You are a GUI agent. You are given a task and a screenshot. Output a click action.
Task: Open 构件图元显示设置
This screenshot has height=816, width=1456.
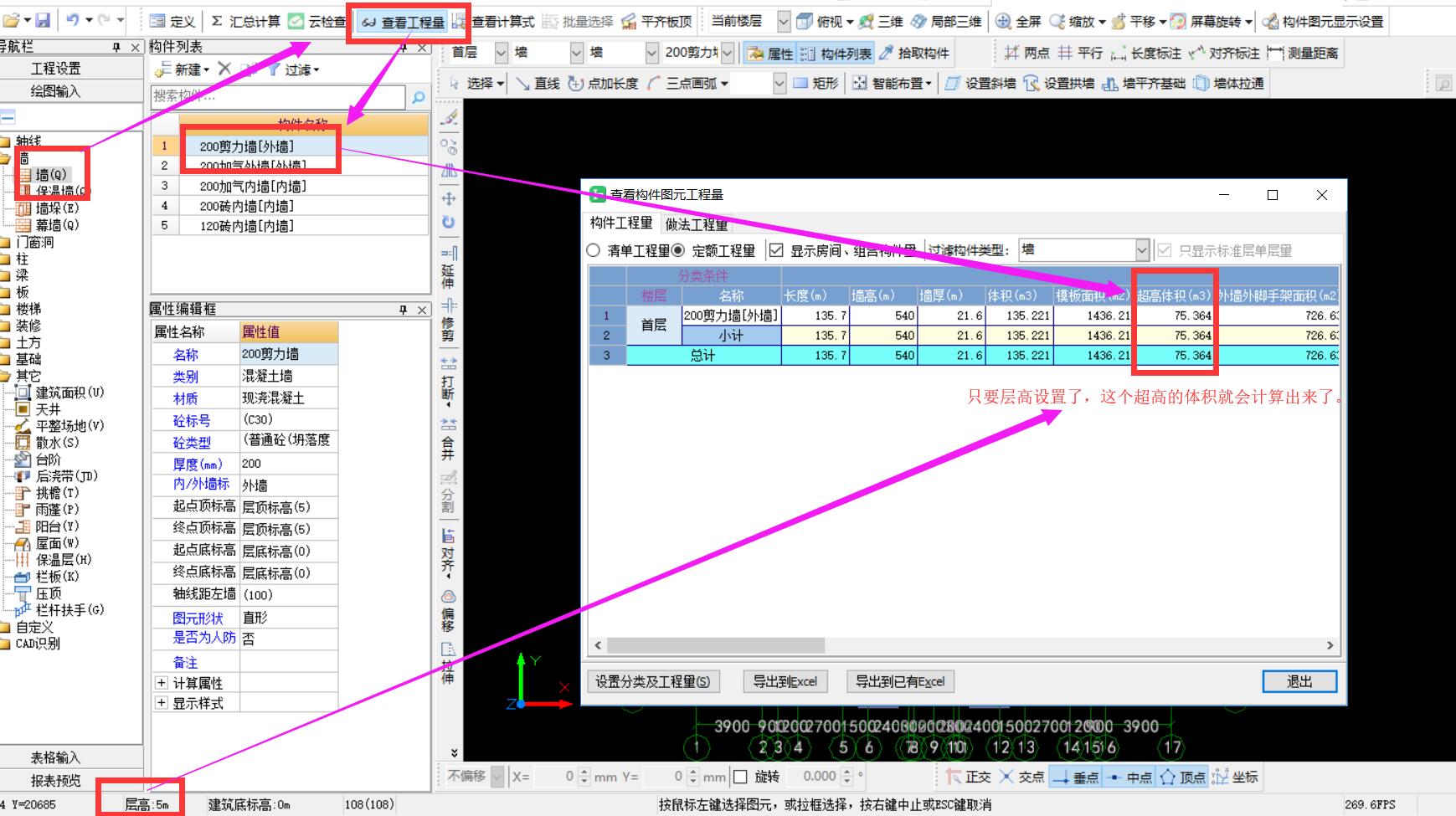(x=1323, y=21)
